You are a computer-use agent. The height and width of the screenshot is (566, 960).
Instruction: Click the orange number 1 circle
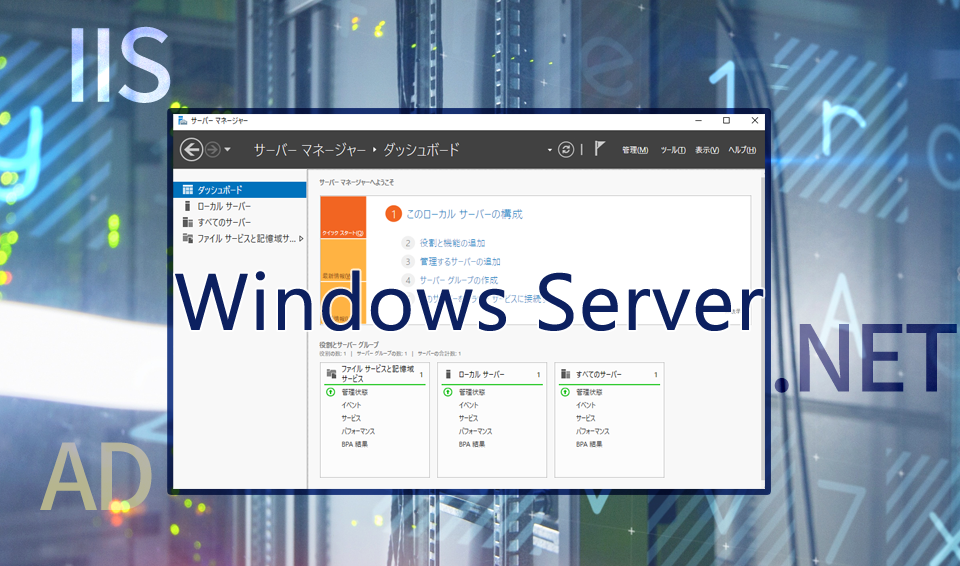click(x=393, y=214)
